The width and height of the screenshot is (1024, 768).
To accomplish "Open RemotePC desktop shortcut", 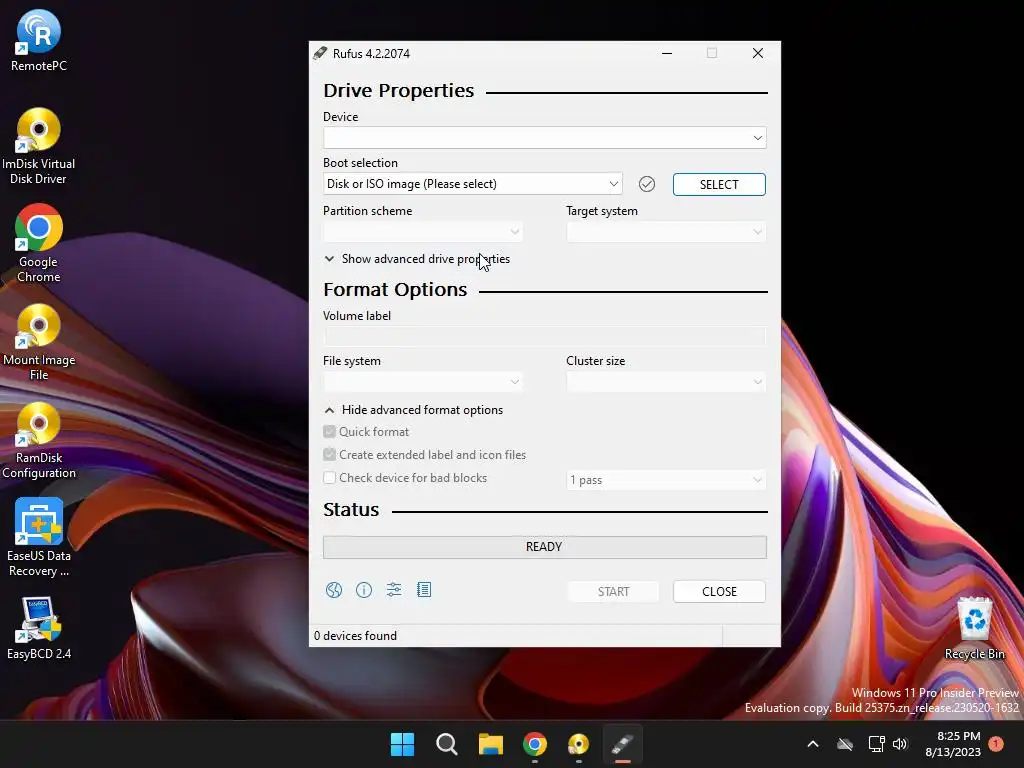I will tap(39, 40).
